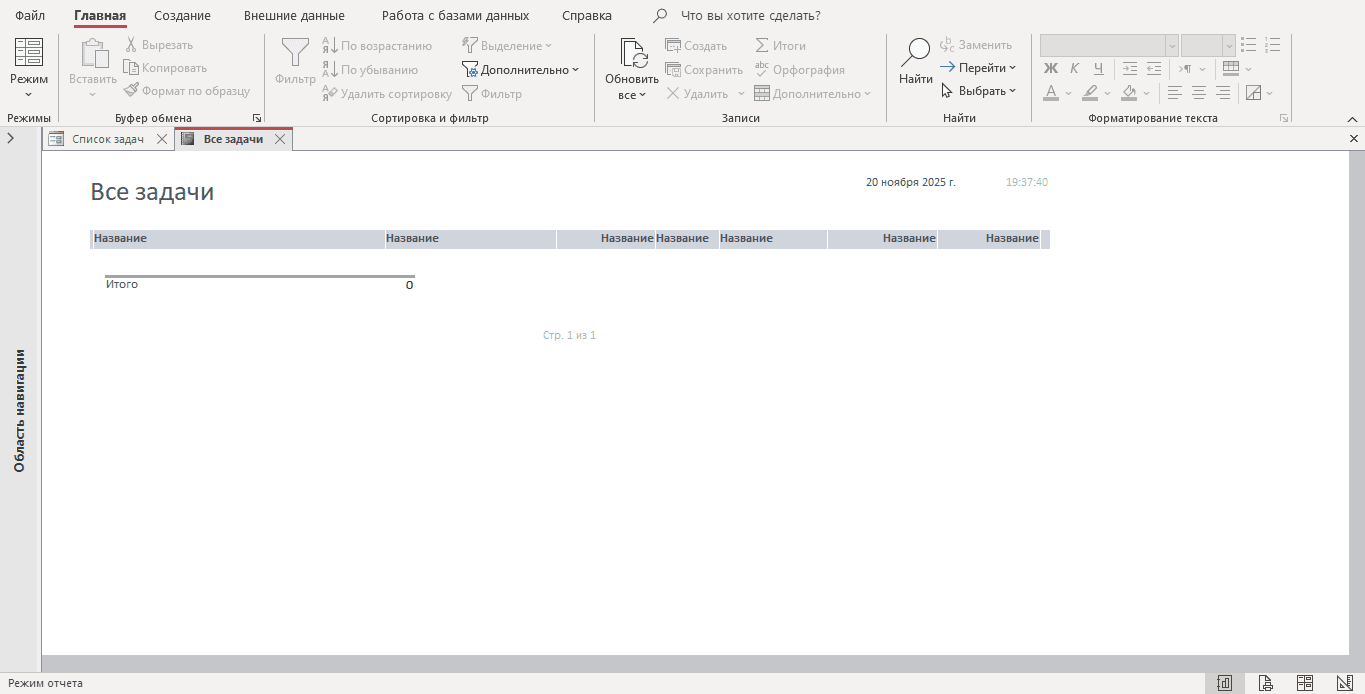Click the Refresh All (Обновить все) icon
This screenshot has width=1365, height=694.
tap(632, 54)
